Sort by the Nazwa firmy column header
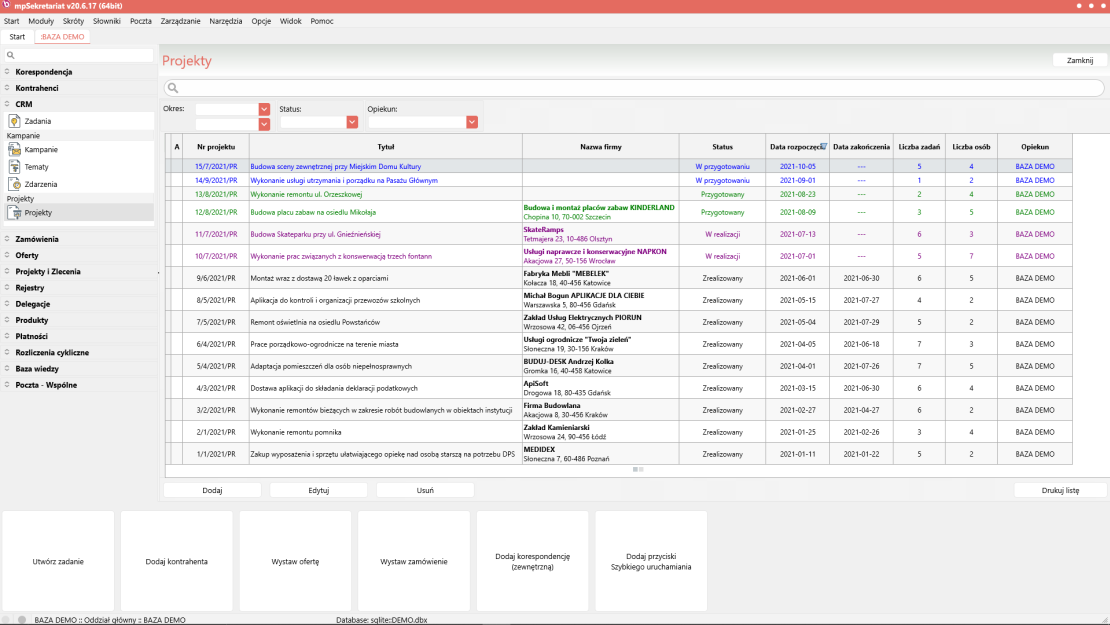 pyautogui.click(x=601, y=147)
